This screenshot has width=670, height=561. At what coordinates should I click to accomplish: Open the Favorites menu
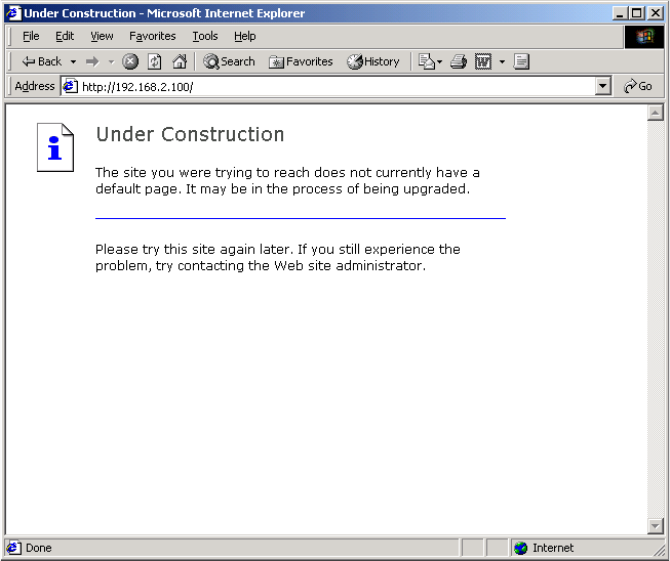point(153,36)
